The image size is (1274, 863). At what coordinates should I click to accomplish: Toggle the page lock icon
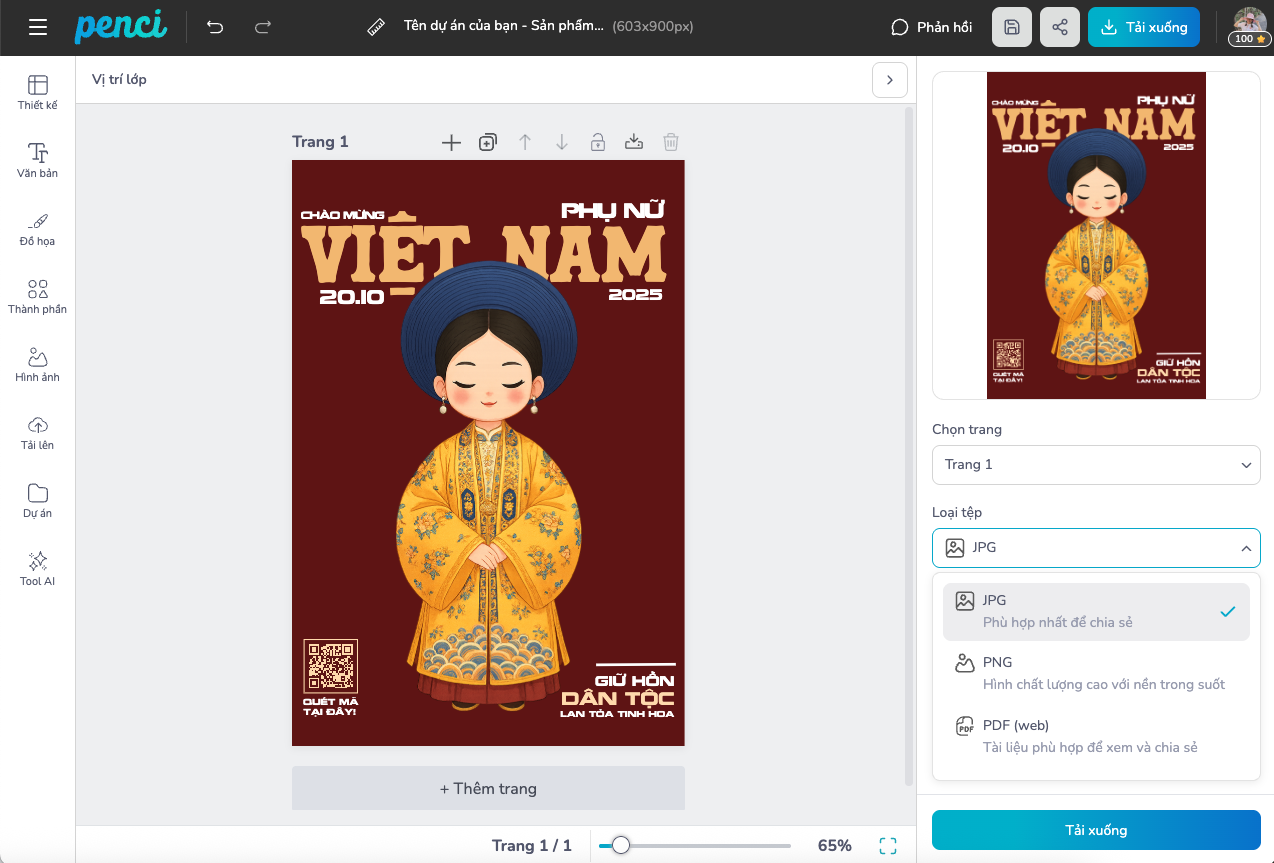pyautogui.click(x=597, y=143)
